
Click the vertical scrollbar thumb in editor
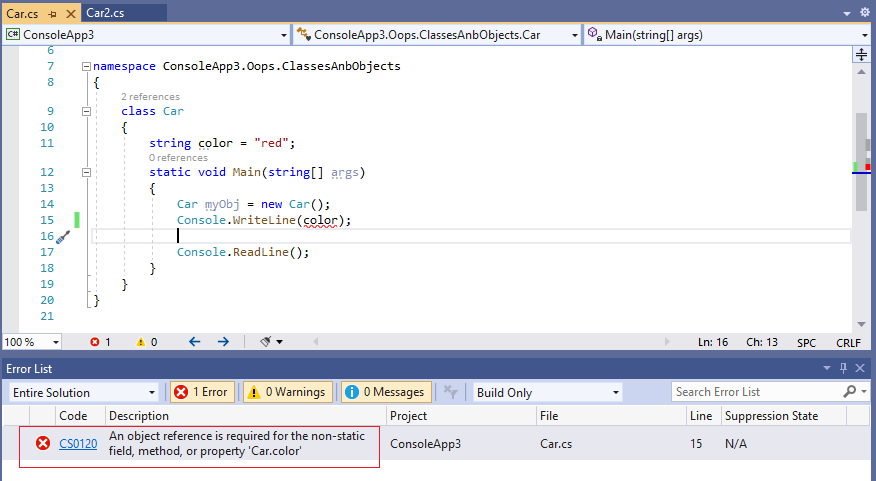point(861,162)
